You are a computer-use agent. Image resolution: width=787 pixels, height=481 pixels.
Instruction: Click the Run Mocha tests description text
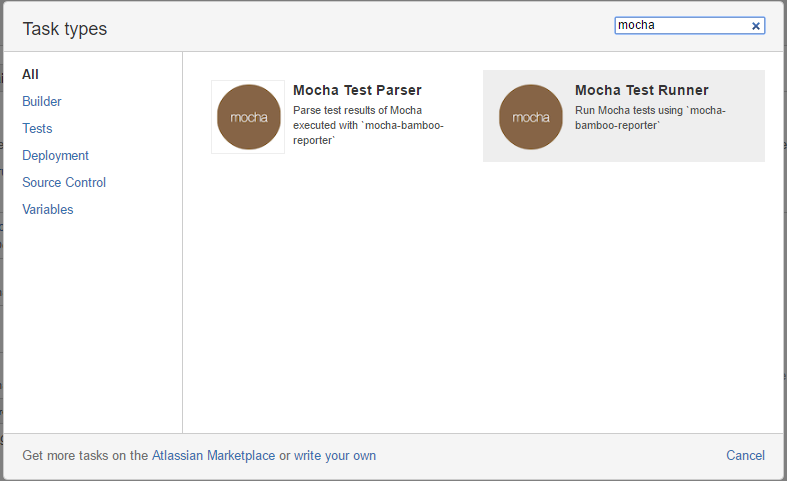tap(650, 117)
